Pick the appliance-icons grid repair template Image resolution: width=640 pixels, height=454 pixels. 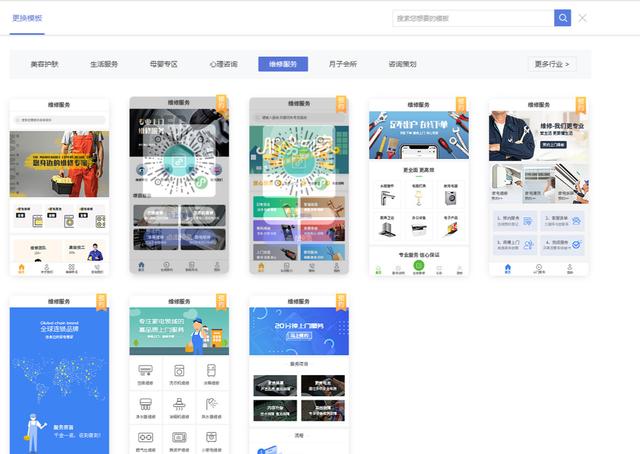click(x=179, y=375)
